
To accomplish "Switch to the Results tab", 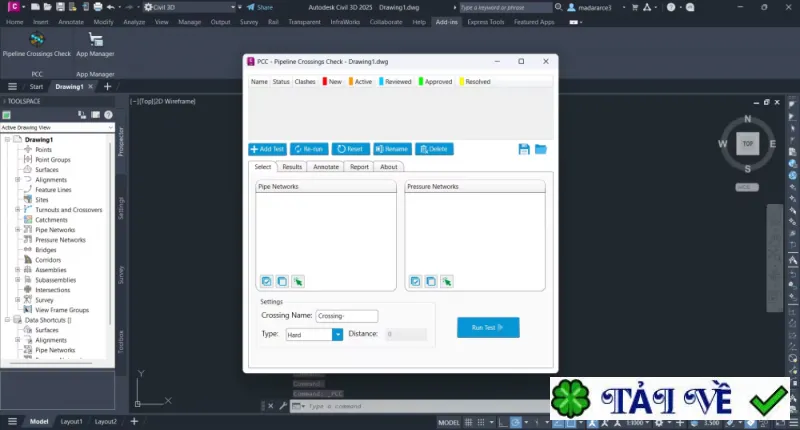I will coord(292,167).
